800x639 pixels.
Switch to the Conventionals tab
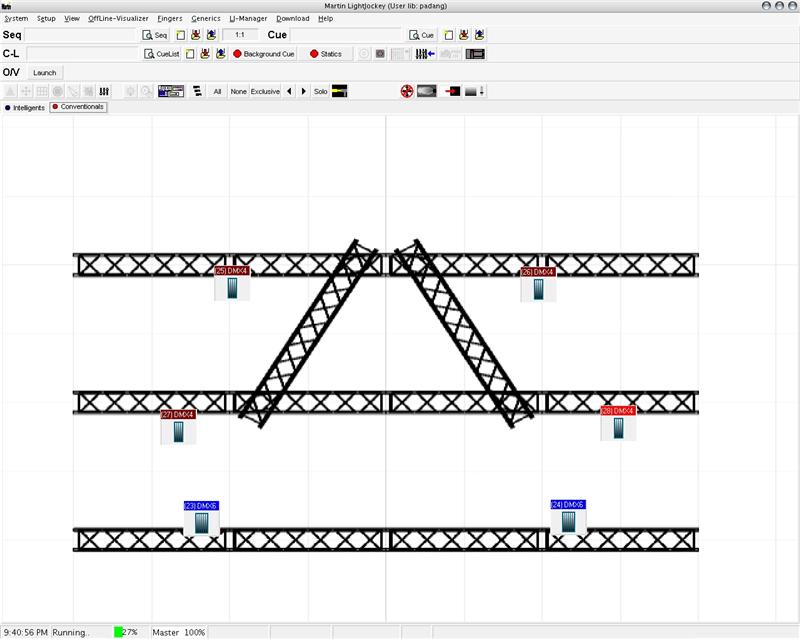point(79,107)
